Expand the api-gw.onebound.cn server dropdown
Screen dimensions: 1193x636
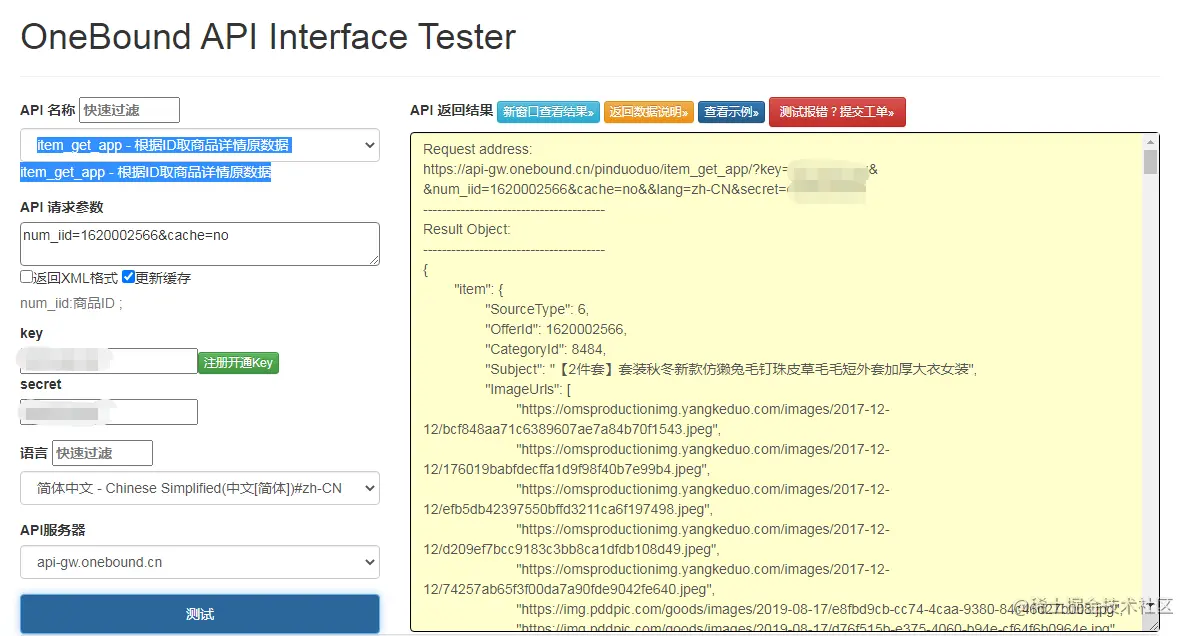point(200,562)
